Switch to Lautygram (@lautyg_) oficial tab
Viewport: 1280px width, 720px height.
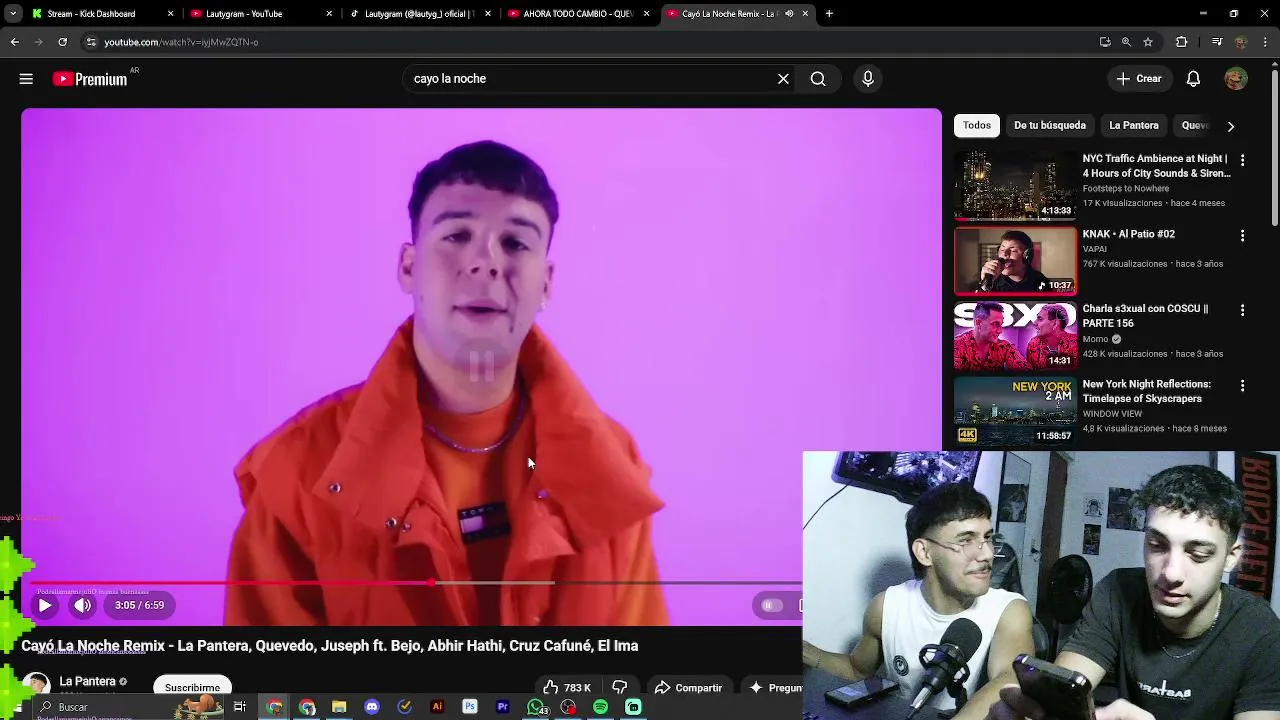[418, 14]
